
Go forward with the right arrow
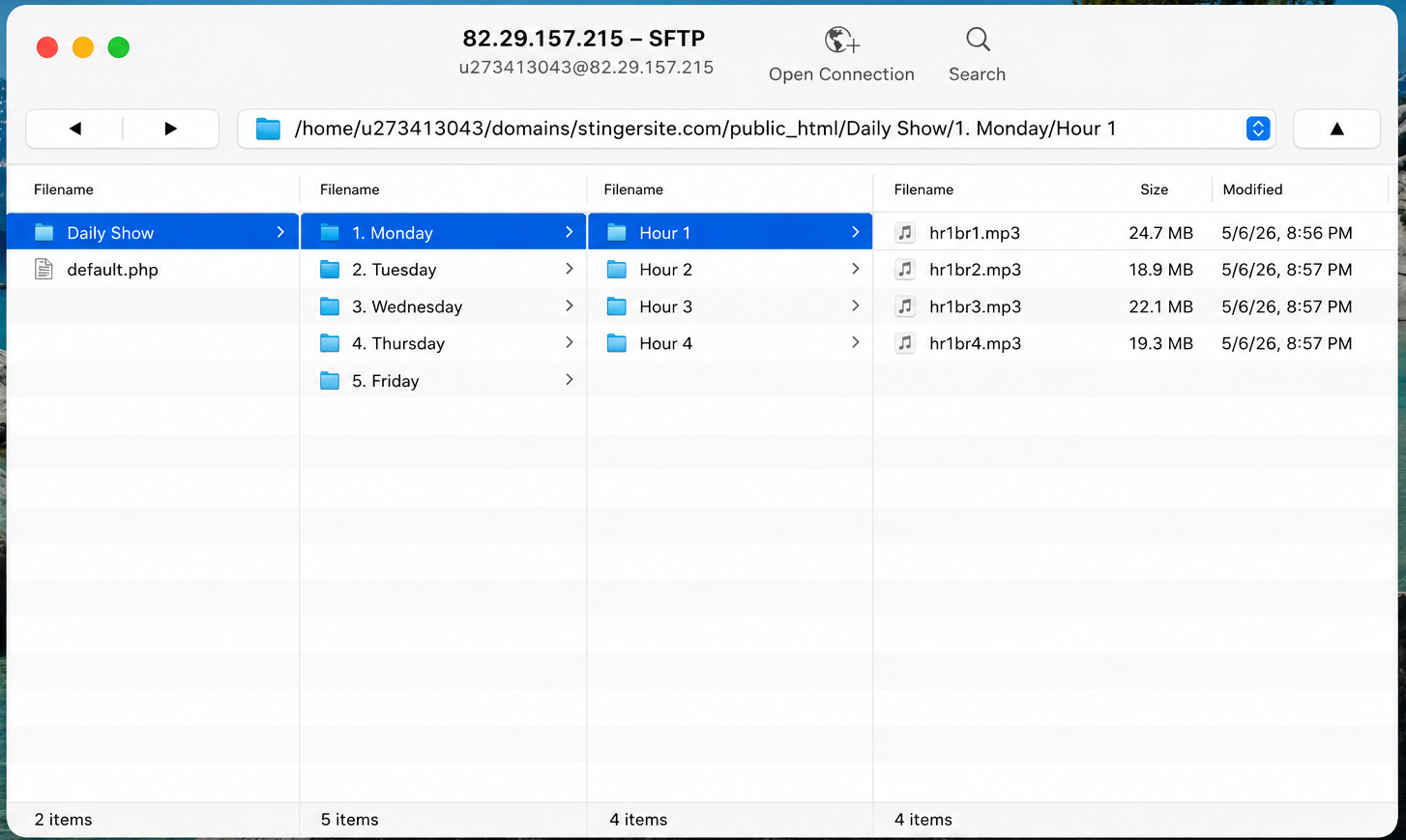[x=170, y=129]
